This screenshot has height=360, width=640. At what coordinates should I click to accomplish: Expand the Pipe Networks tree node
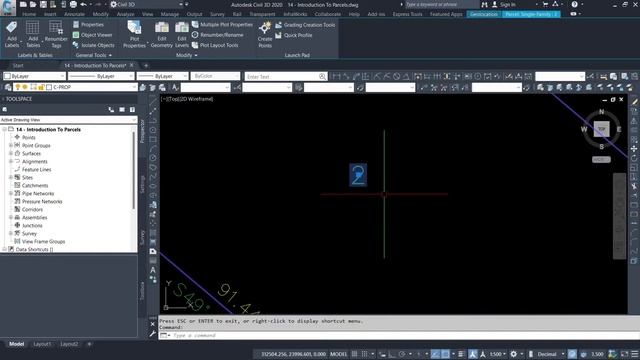(x=11, y=193)
